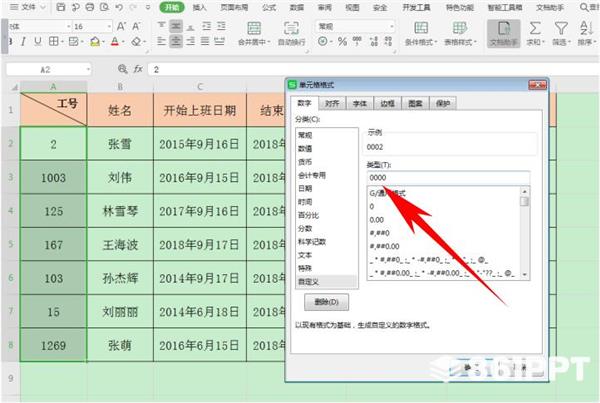Click the Print icon in quick access toolbar
Viewport: 600px width, 403px height.
pyautogui.click(x=90, y=7)
